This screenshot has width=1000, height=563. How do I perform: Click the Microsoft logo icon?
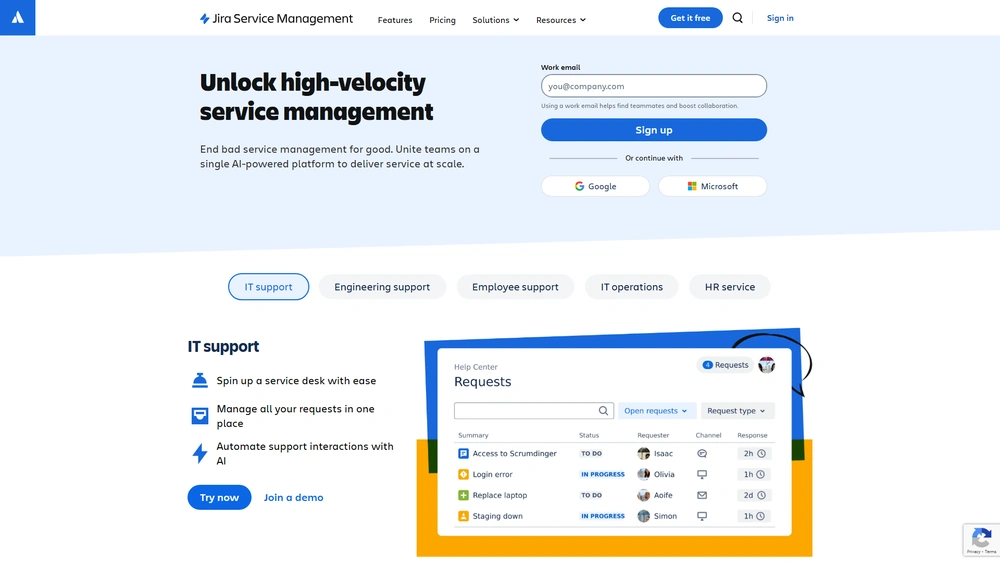click(692, 186)
